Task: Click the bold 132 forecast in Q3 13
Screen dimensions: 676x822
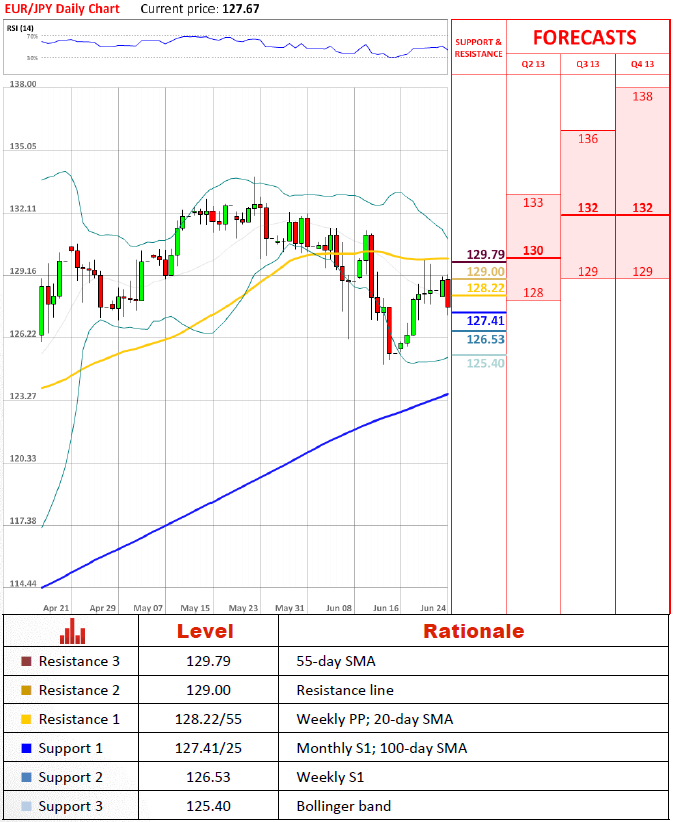Action: click(588, 208)
